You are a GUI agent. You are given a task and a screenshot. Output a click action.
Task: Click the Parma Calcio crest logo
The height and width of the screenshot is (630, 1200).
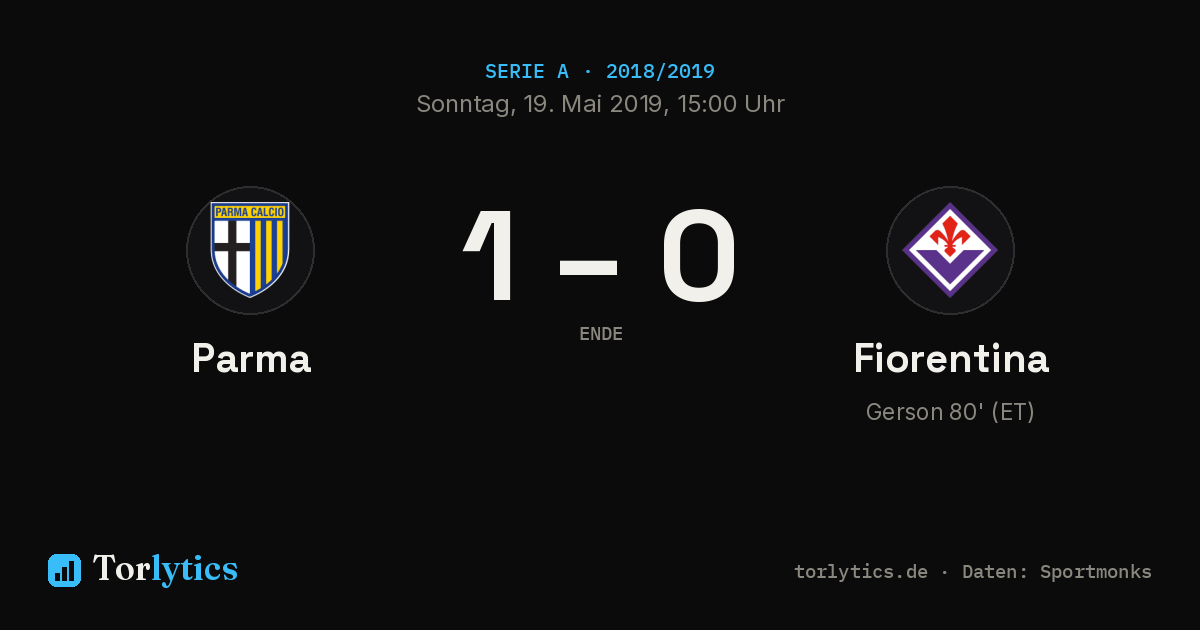pos(250,250)
